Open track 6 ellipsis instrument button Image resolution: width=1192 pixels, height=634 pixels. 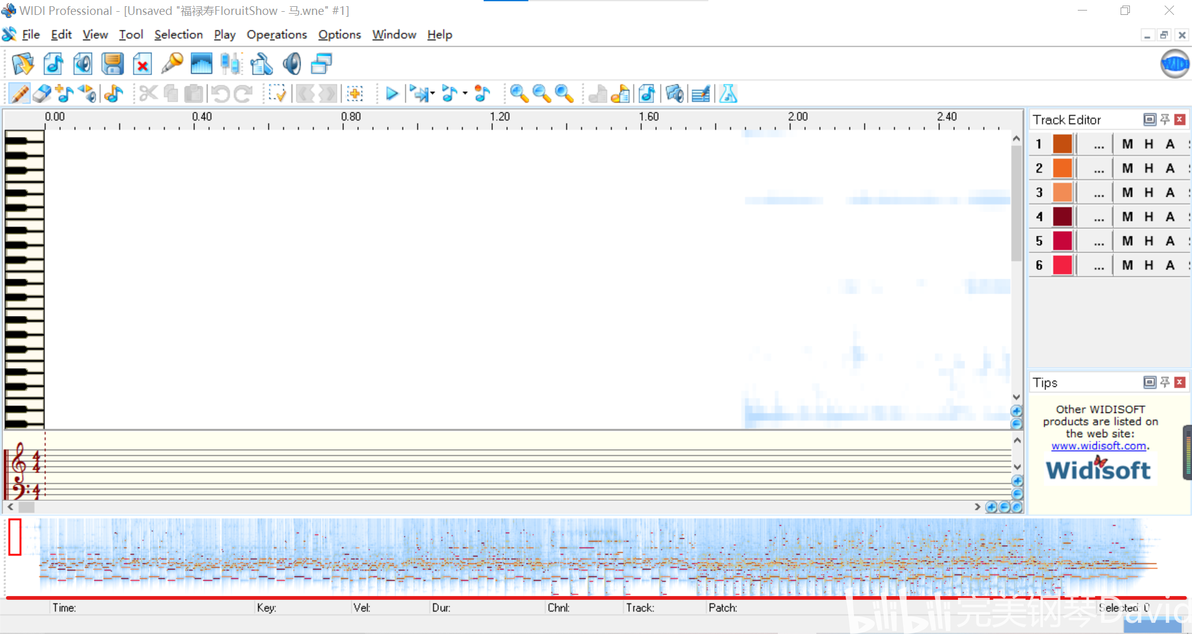[x=1098, y=265]
